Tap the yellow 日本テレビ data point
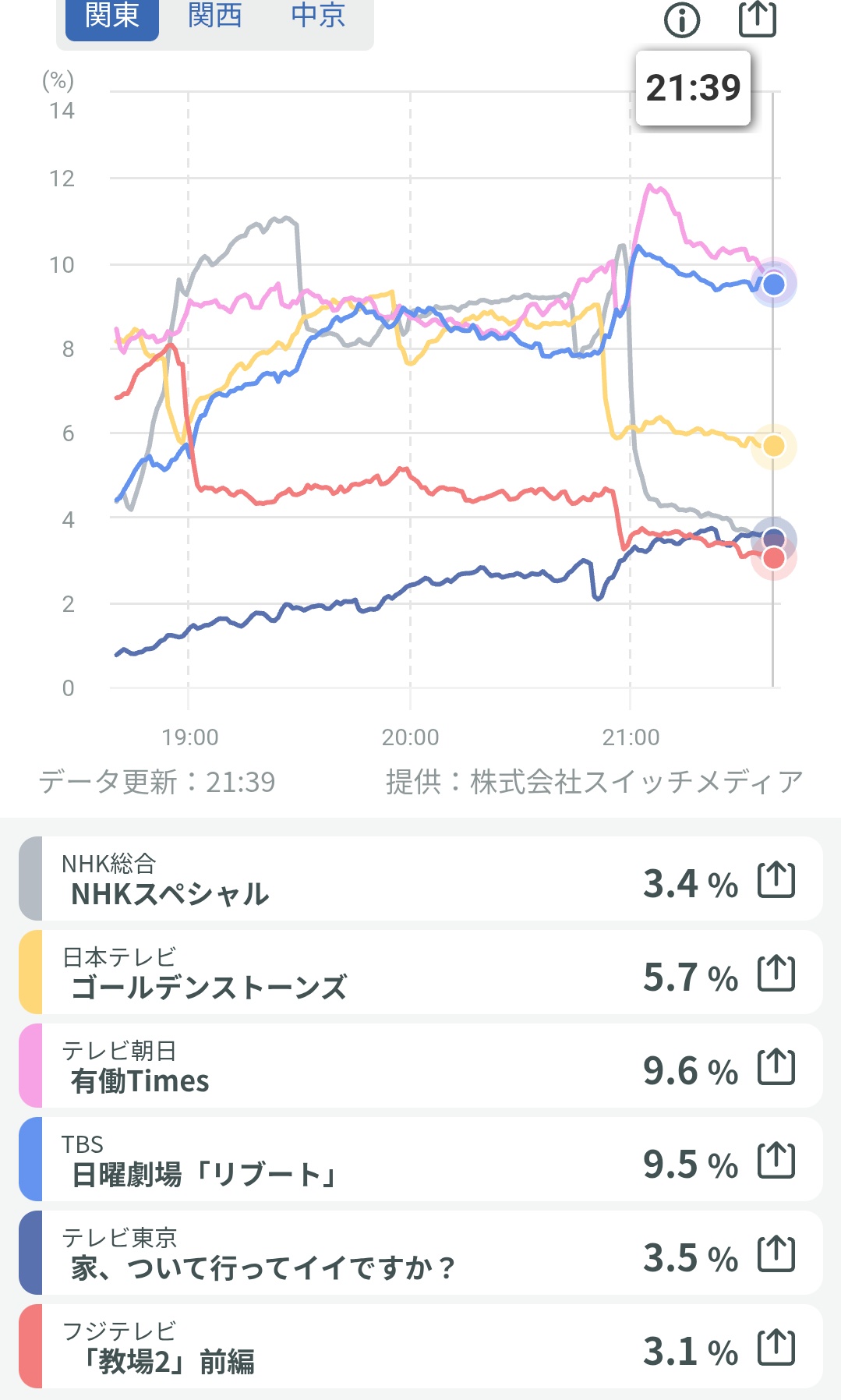This screenshot has height=1400, width=841. pyautogui.click(x=773, y=446)
